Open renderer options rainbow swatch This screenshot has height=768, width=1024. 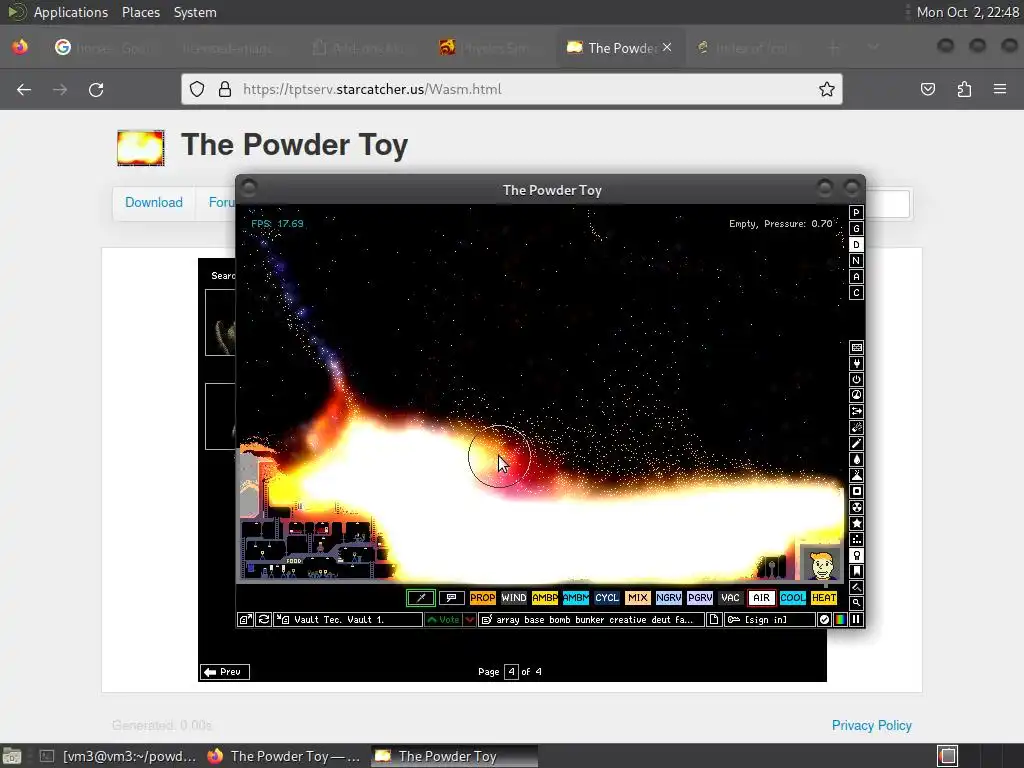pos(840,620)
